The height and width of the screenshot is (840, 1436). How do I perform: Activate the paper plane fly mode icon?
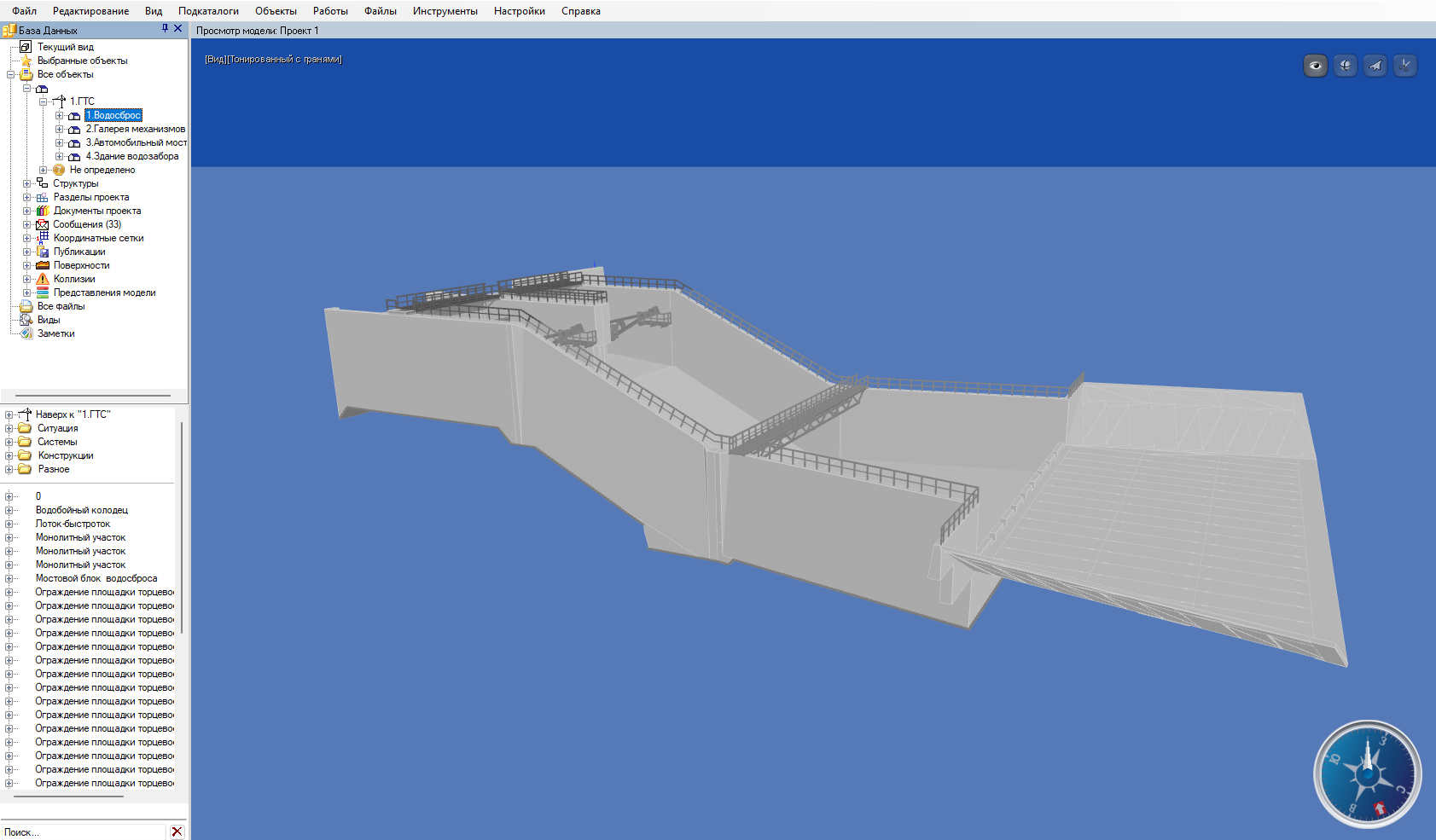click(x=1375, y=66)
